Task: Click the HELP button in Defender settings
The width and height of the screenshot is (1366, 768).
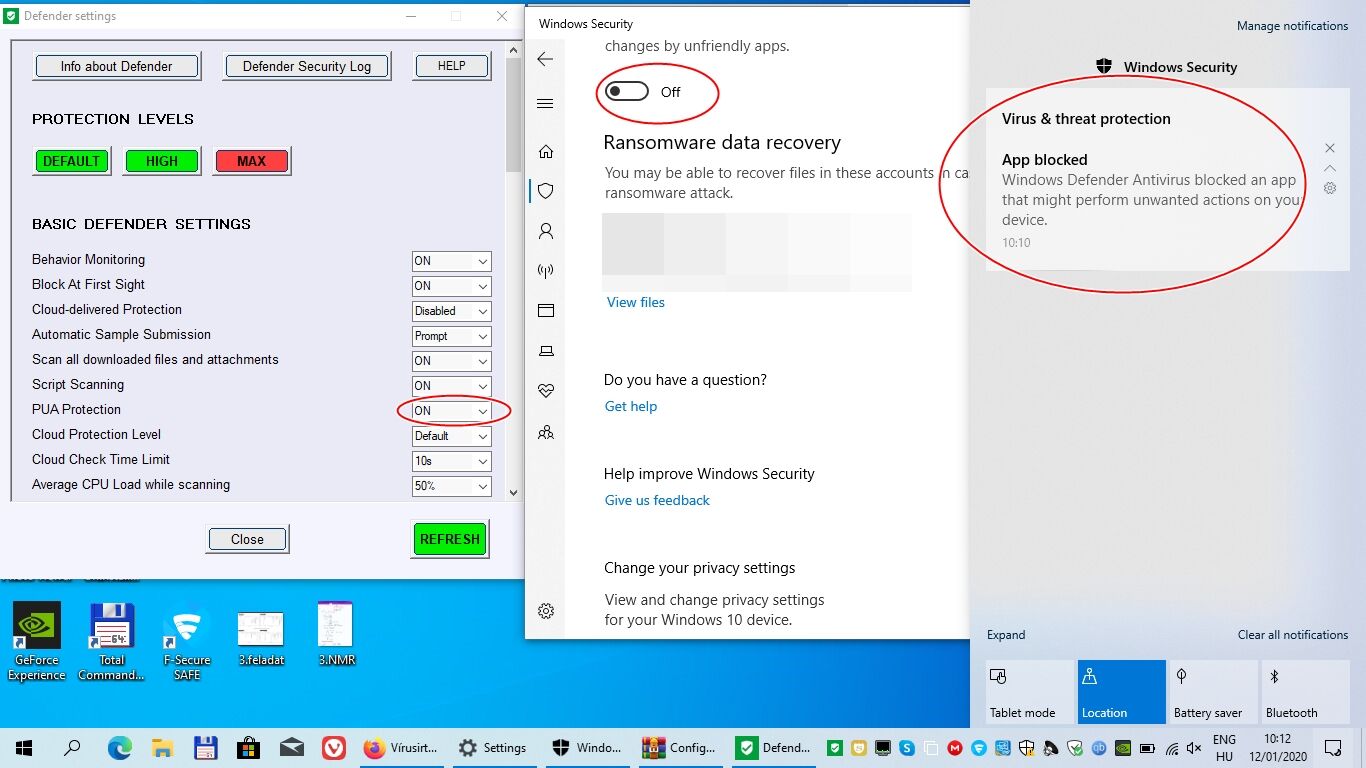Action: coord(451,66)
